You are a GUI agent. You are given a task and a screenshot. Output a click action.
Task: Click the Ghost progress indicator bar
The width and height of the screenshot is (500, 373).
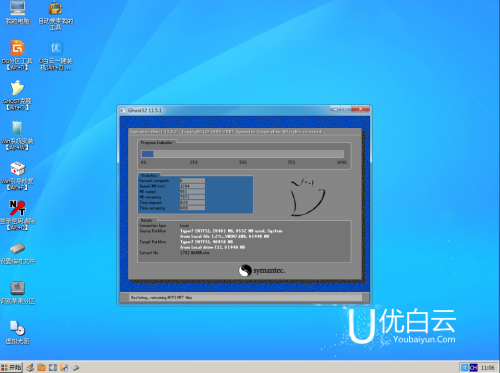tap(243, 154)
